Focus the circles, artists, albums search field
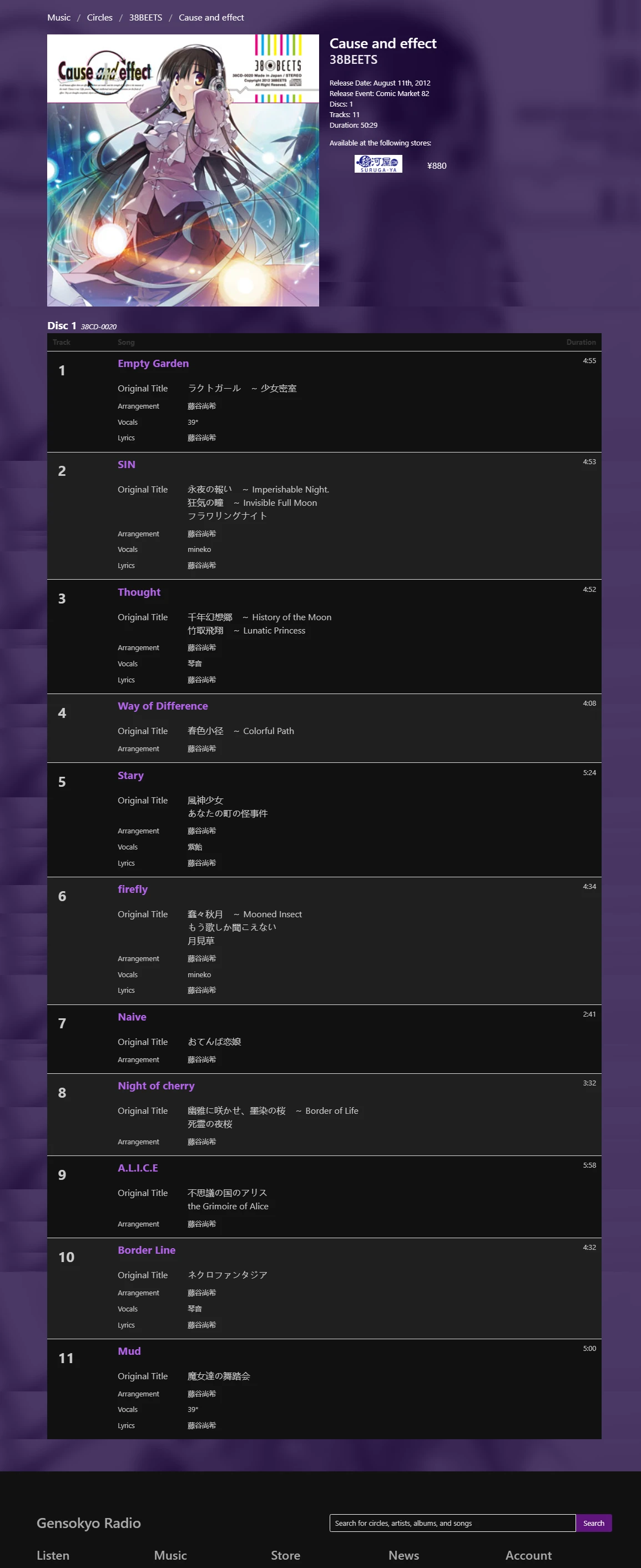641x1568 pixels. 452,1523
